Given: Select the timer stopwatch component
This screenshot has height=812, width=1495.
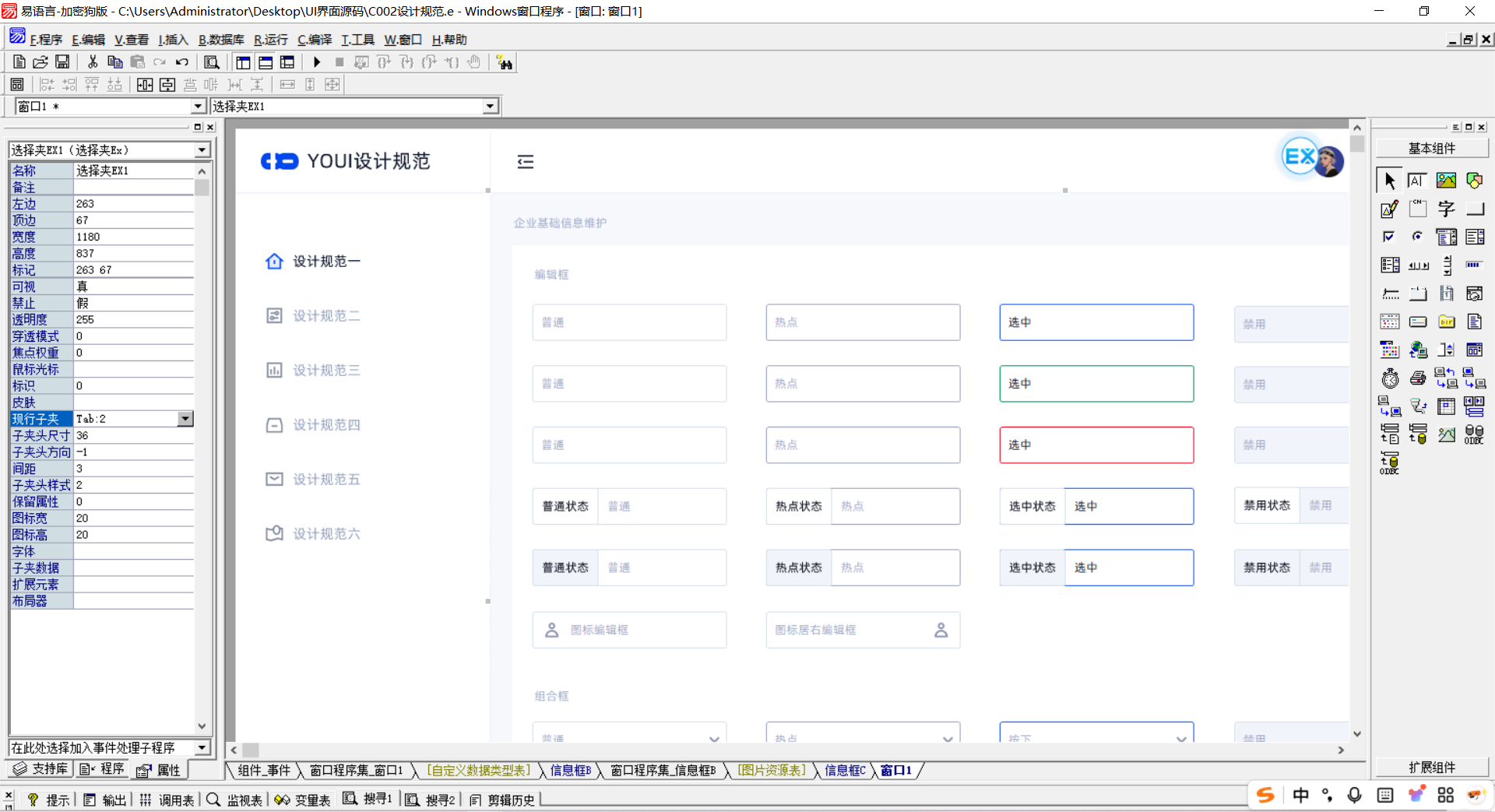Looking at the screenshot, I should click(1390, 378).
